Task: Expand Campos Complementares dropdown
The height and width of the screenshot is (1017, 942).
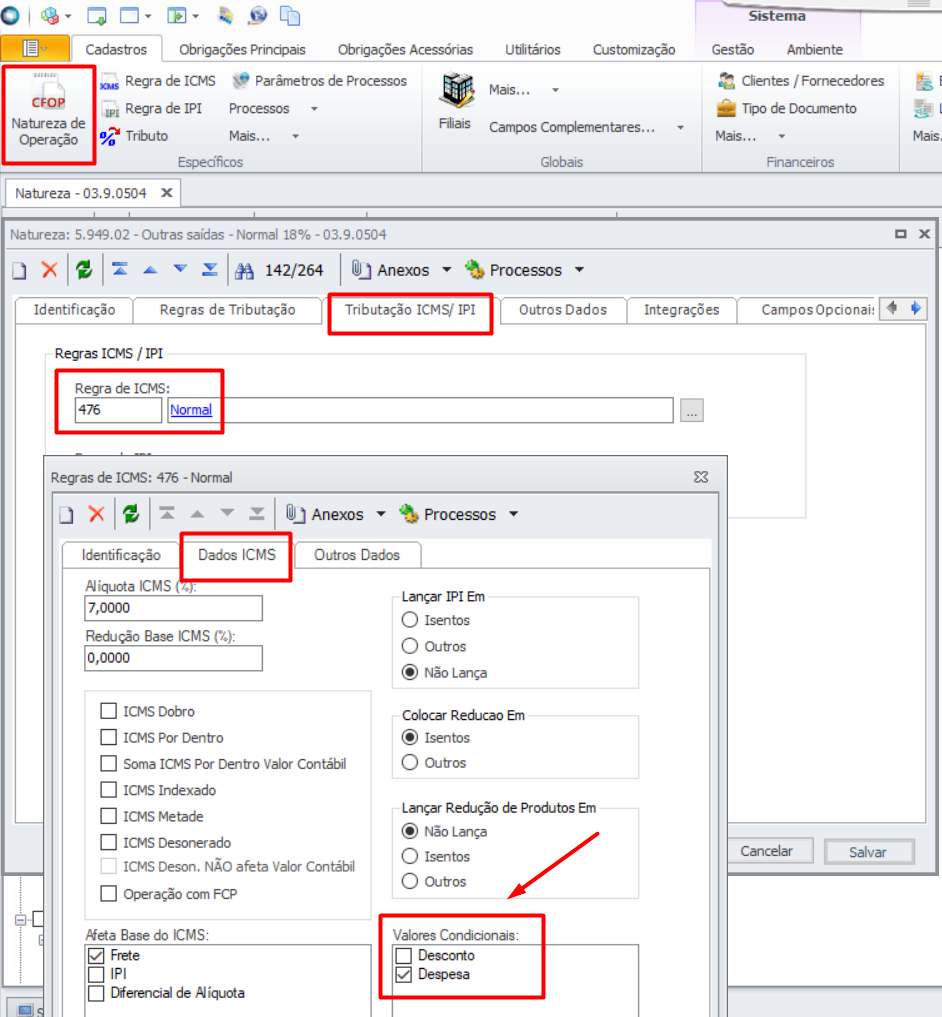Action: pyautogui.click(x=681, y=128)
